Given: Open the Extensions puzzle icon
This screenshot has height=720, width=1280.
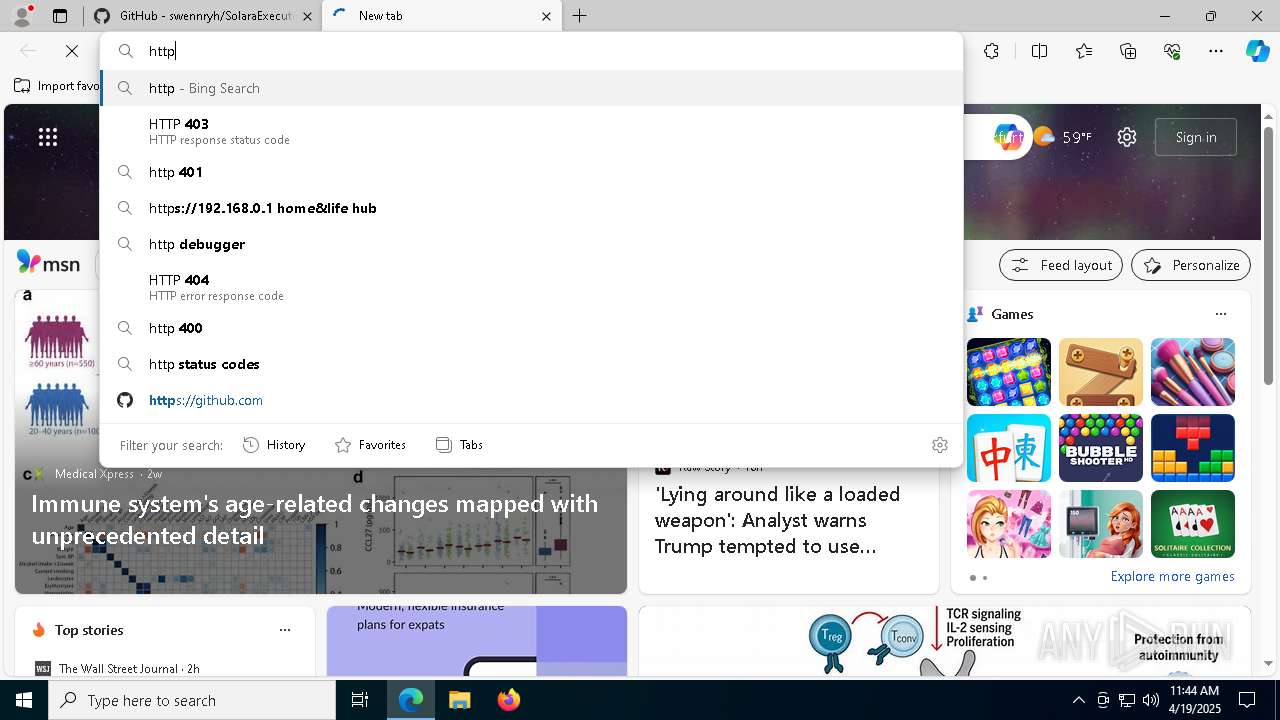Looking at the screenshot, I should (991, 51).
